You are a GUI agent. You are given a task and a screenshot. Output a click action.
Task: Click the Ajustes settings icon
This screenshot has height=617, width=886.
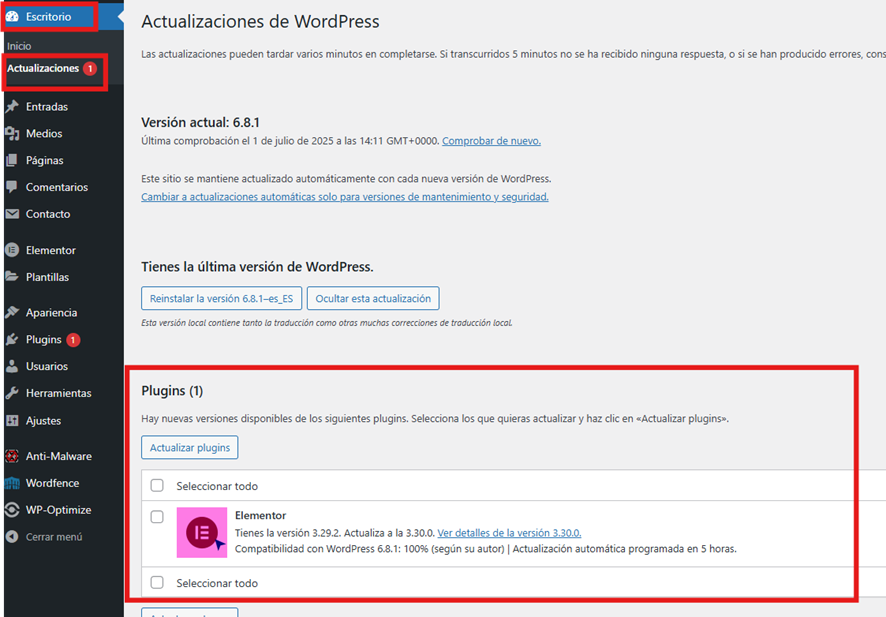[12, 420]
